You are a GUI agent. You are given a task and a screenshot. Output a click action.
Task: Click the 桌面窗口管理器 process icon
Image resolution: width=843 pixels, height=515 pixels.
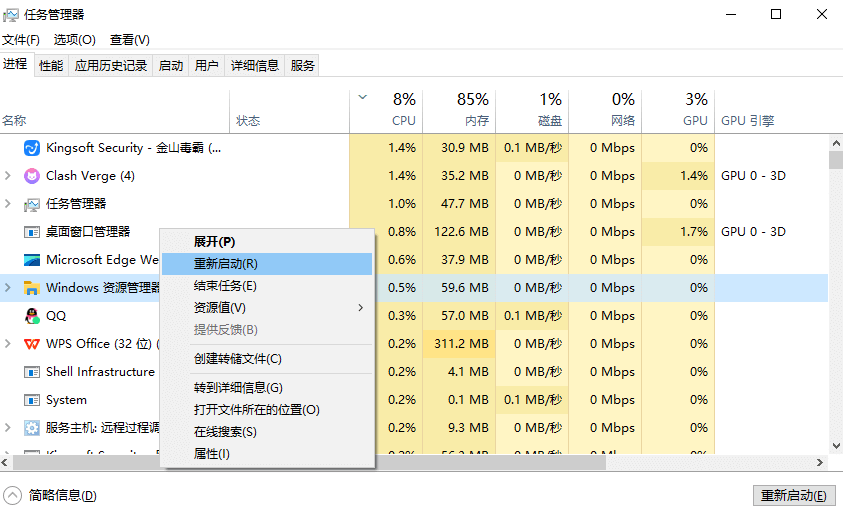point(32,232)
